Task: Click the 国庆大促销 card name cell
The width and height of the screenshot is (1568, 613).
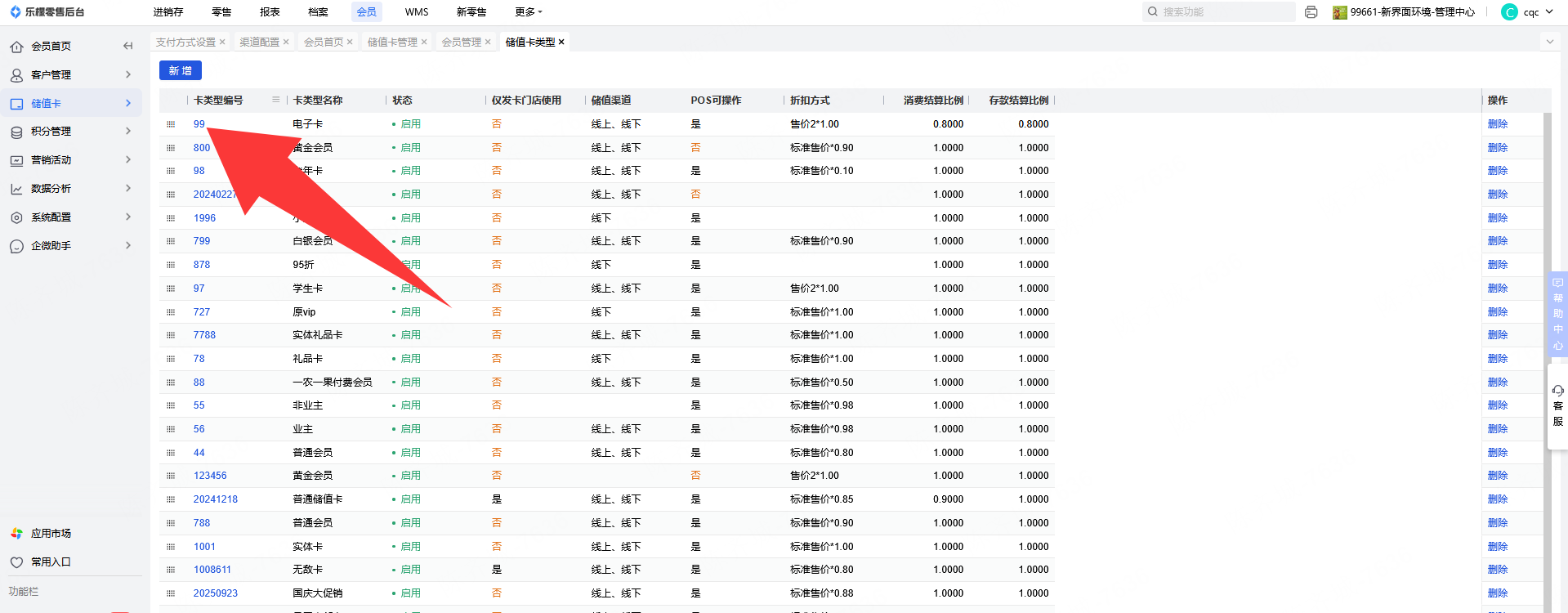Action: (x=318, y=593)
